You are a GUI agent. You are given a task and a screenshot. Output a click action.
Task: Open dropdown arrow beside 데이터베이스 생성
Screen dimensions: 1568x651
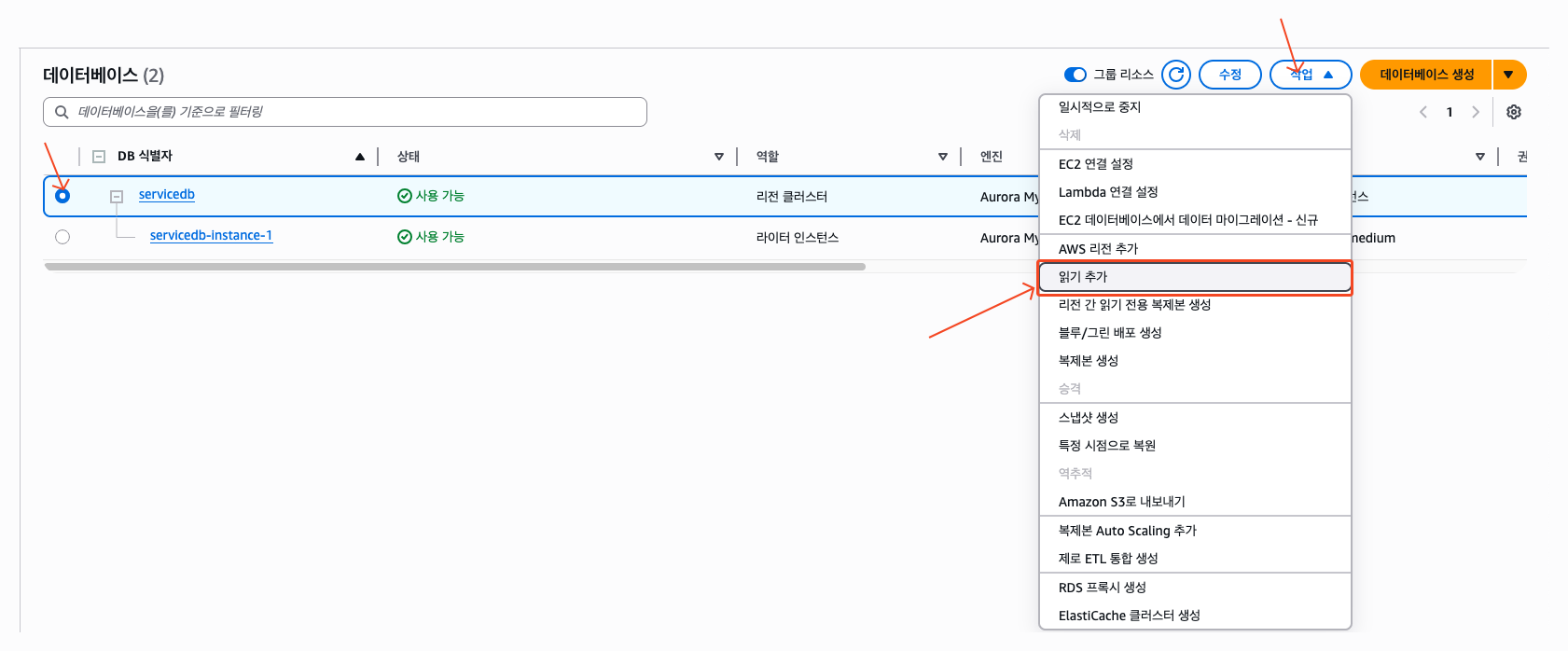[1508, 75]
